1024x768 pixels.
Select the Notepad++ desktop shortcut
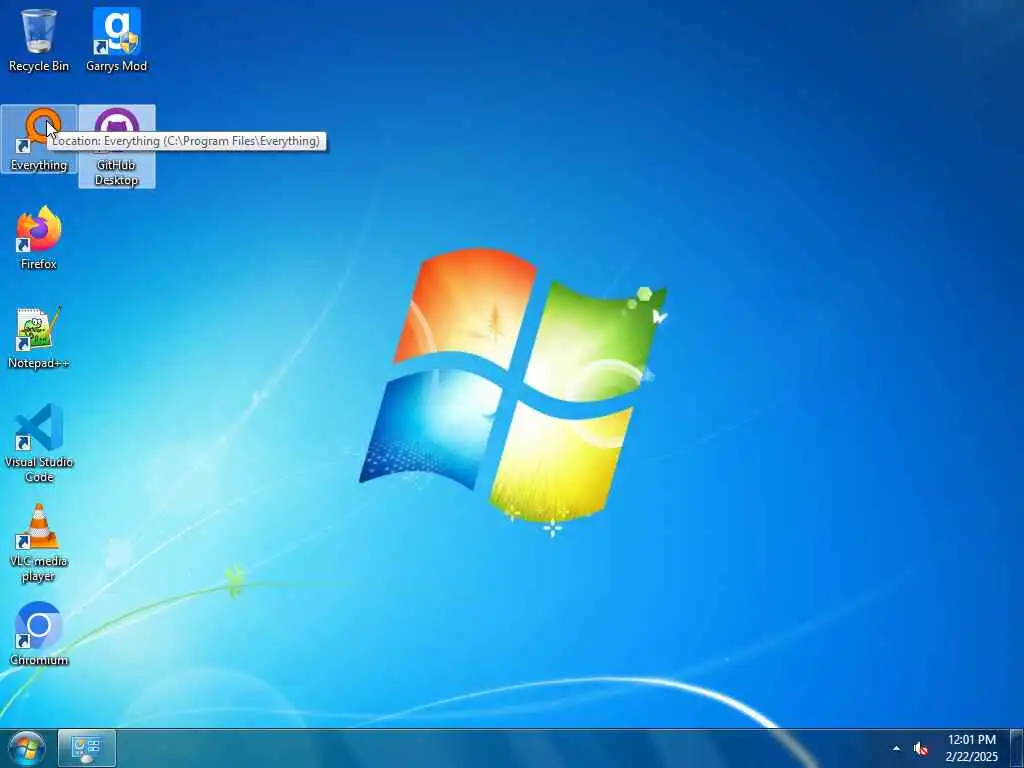pos(39,338)
